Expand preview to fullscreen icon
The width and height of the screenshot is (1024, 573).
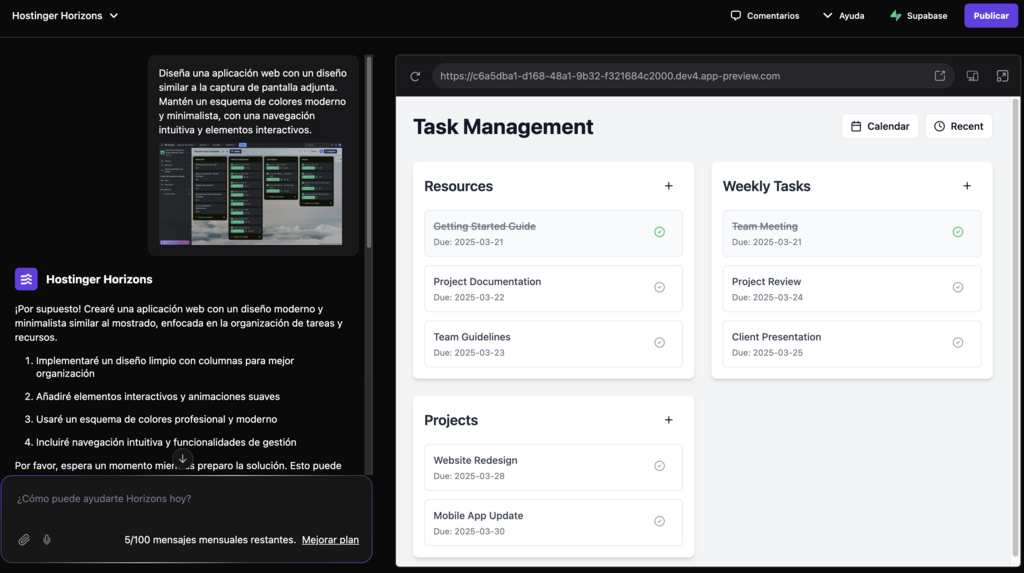click(1002, 76)
